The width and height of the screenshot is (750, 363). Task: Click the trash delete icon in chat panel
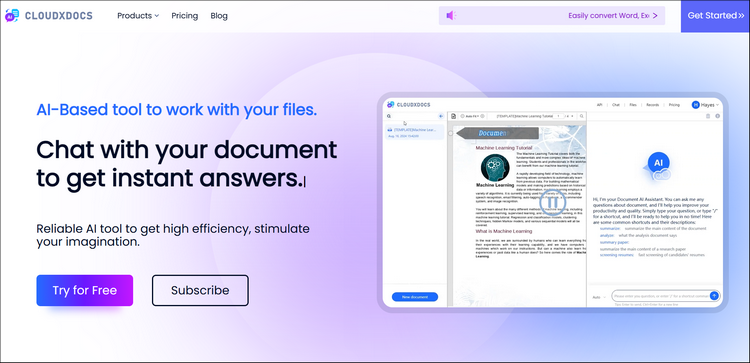(708, 116)
